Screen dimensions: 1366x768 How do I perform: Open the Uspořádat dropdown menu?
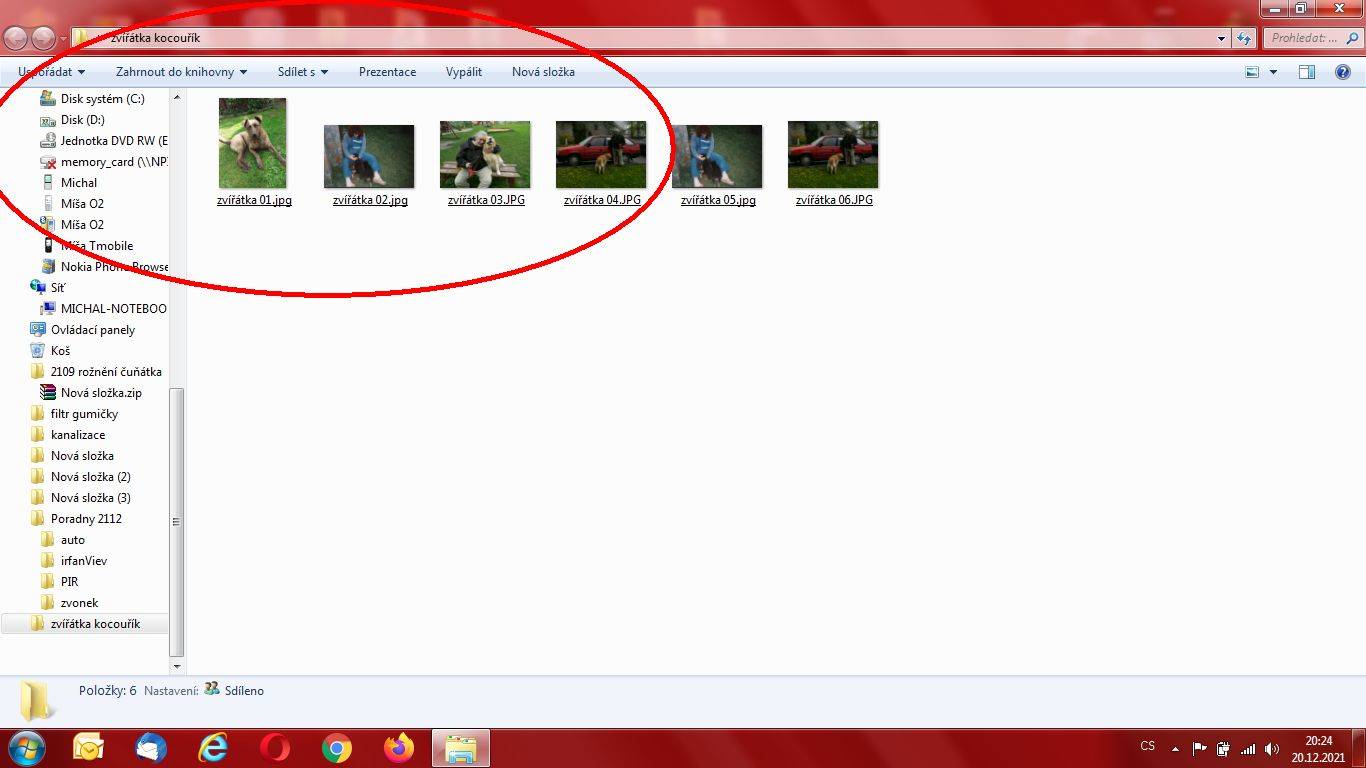point(51,72)
